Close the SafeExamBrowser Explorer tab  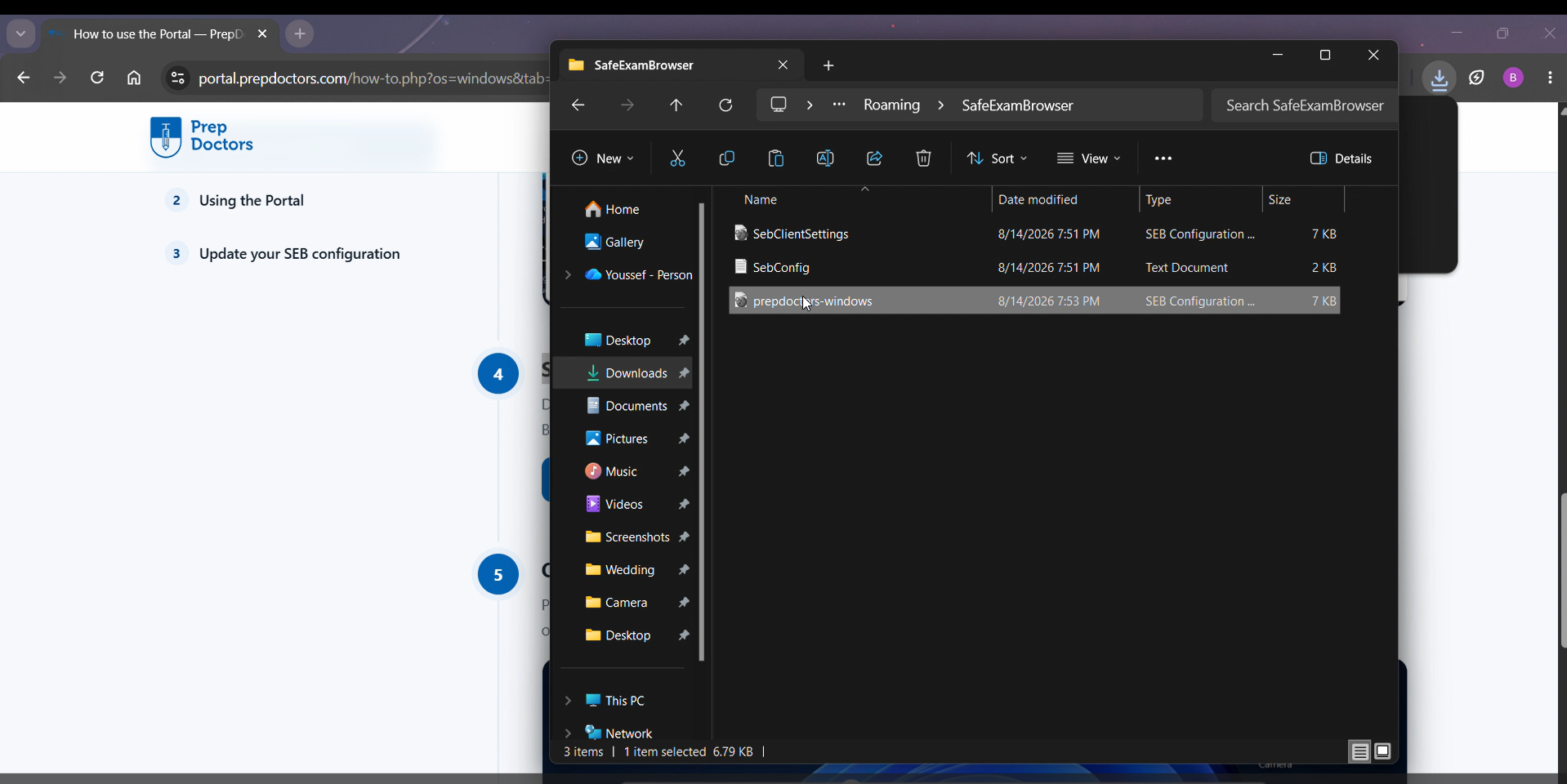[x=783, y=65]
